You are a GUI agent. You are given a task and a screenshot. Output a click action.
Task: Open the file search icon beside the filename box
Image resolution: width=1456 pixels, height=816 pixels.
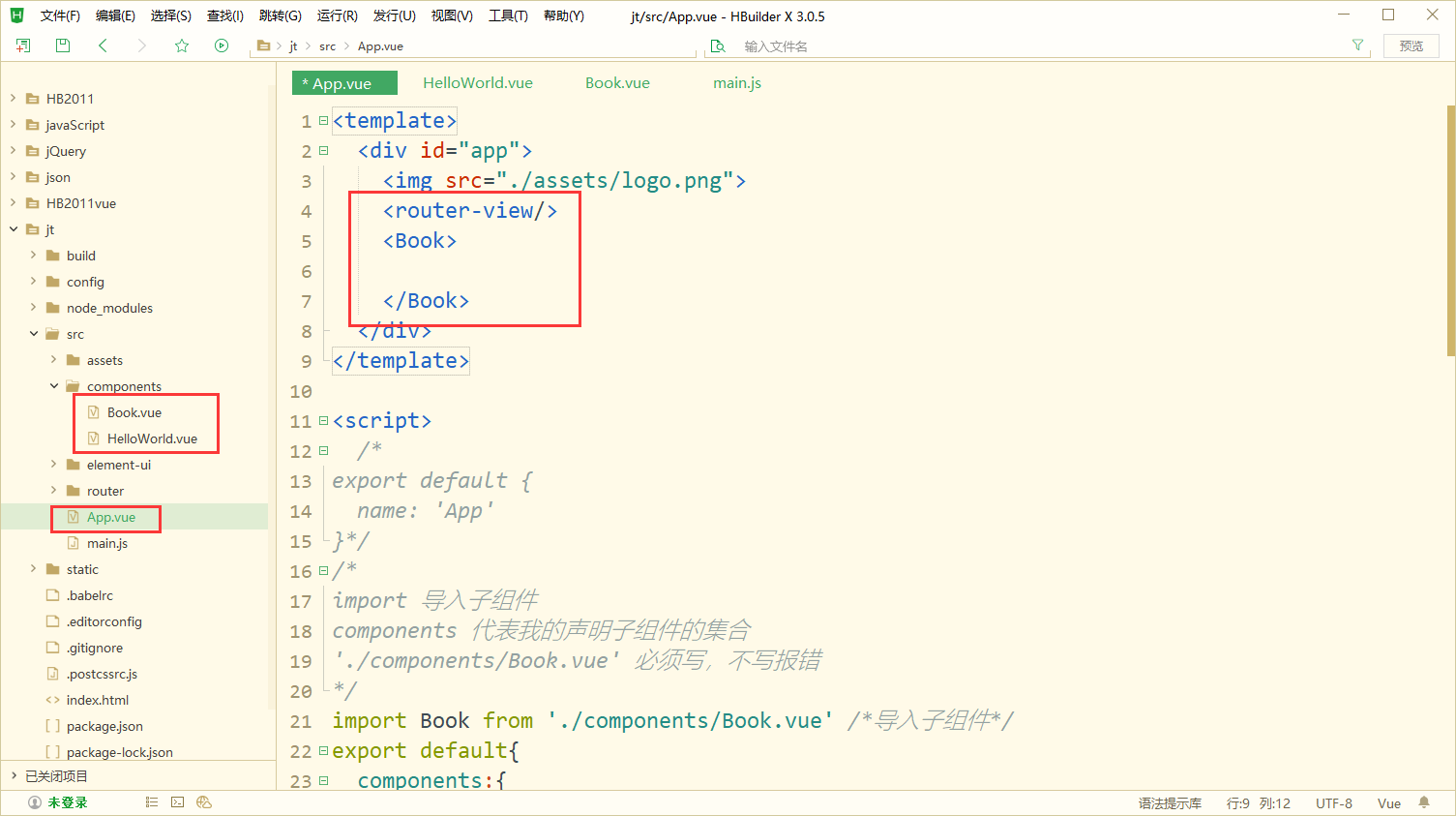[x=718, y=45]
